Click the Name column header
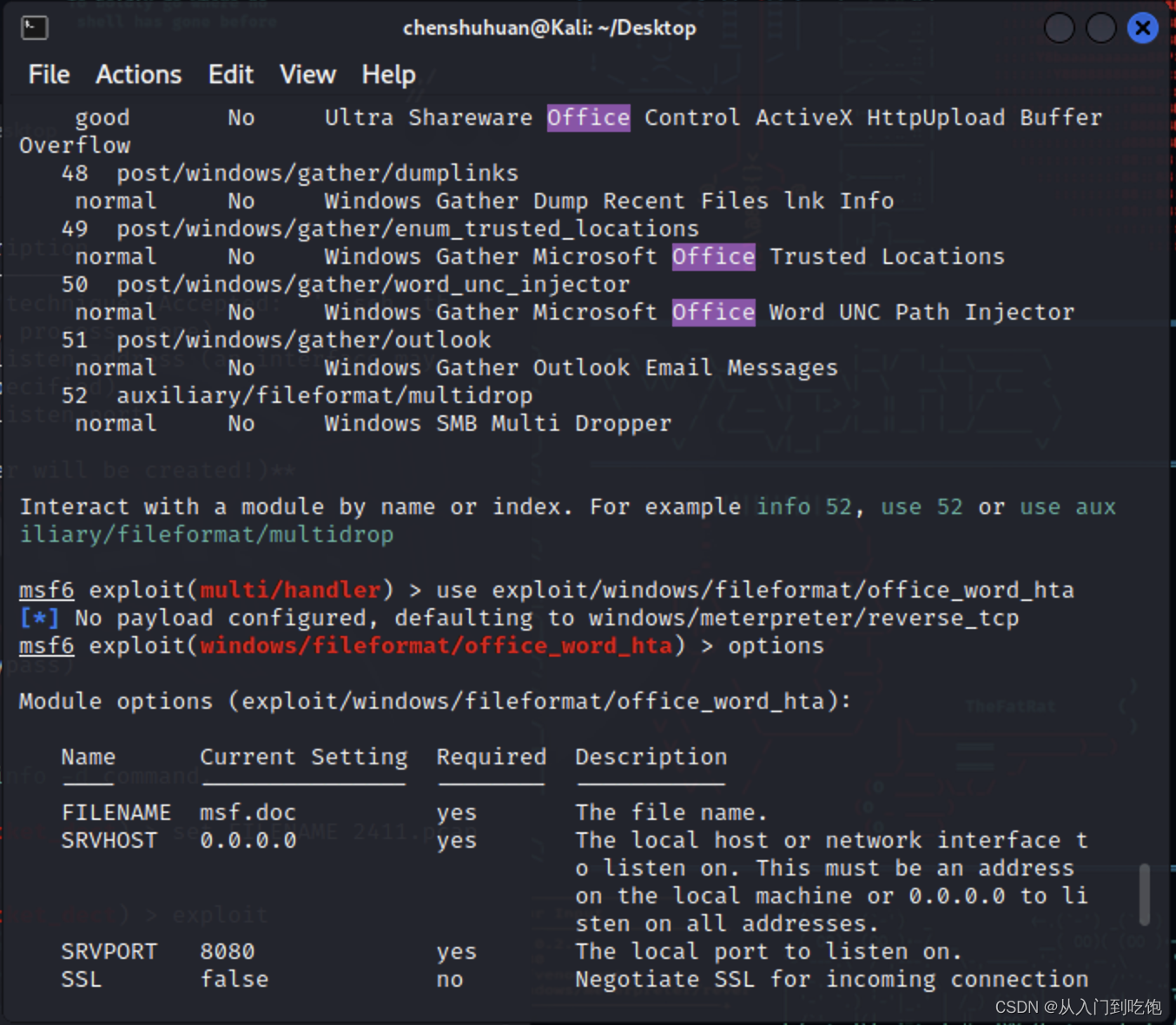This screenshot has width=1176, height=1025. pos(88,757)
